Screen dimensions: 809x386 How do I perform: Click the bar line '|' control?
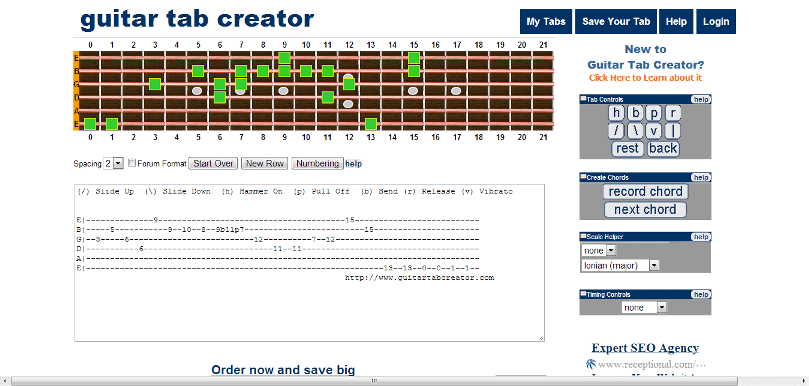click(x=673, y=131)
